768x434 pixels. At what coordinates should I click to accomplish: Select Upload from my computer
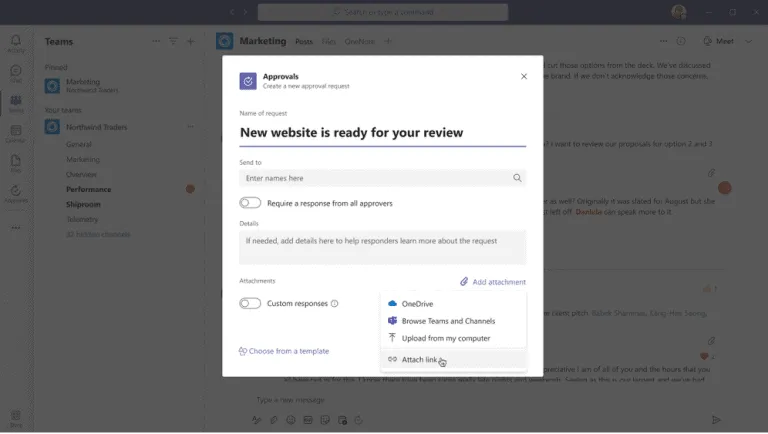click(445, 339)
